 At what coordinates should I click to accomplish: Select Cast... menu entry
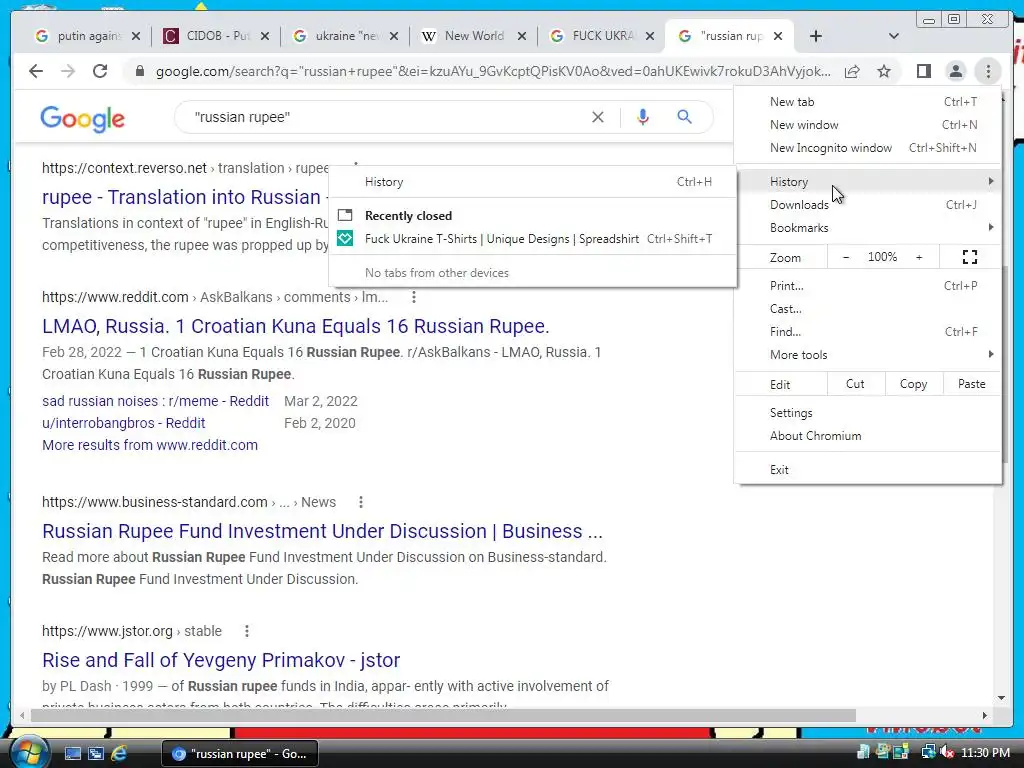867,309
